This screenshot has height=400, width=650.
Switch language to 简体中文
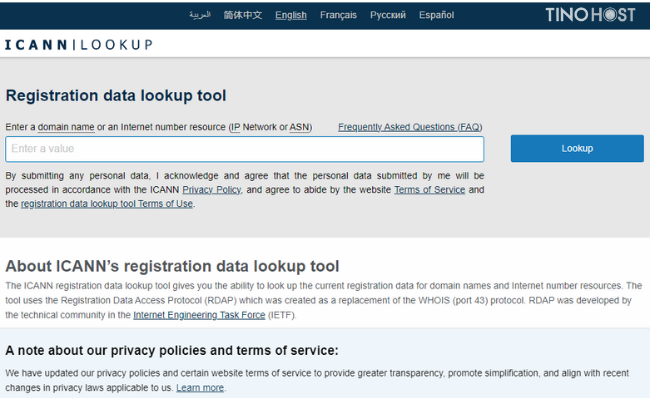[243, 15]
